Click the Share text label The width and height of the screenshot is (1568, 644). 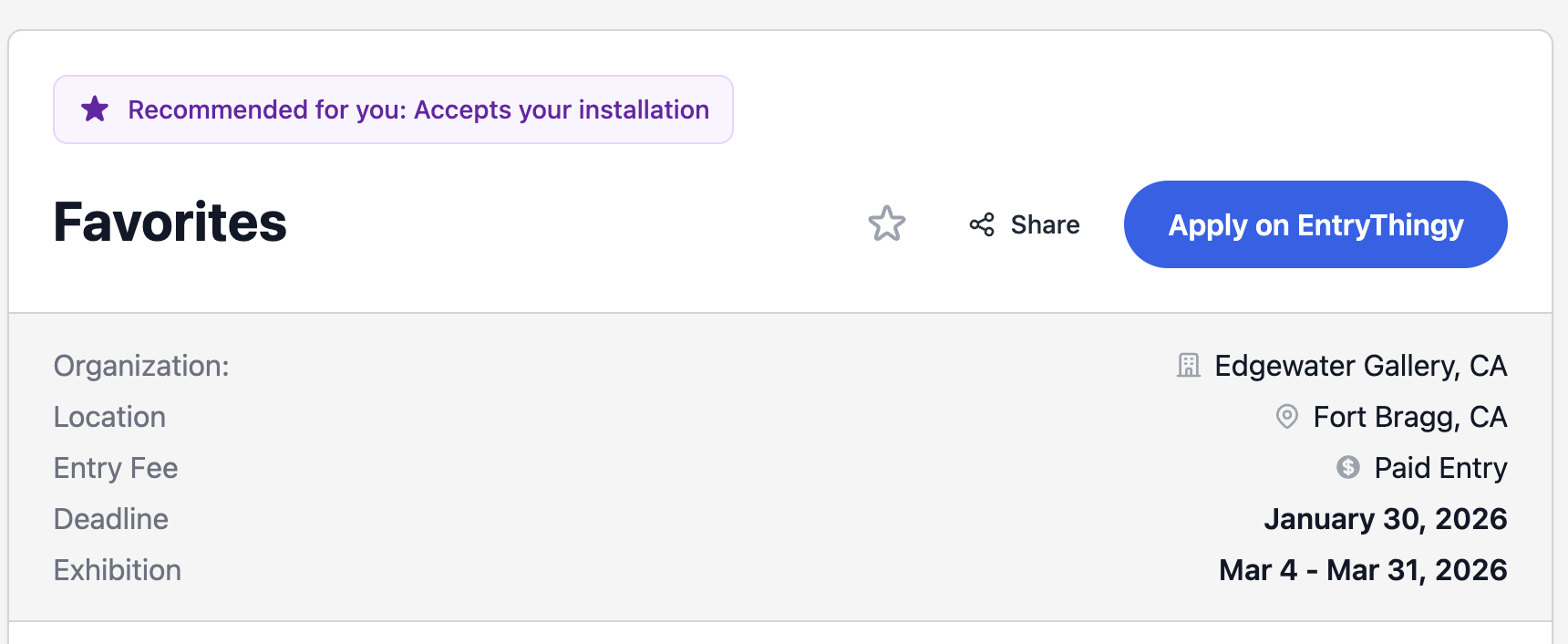[x=1045, y=224]
